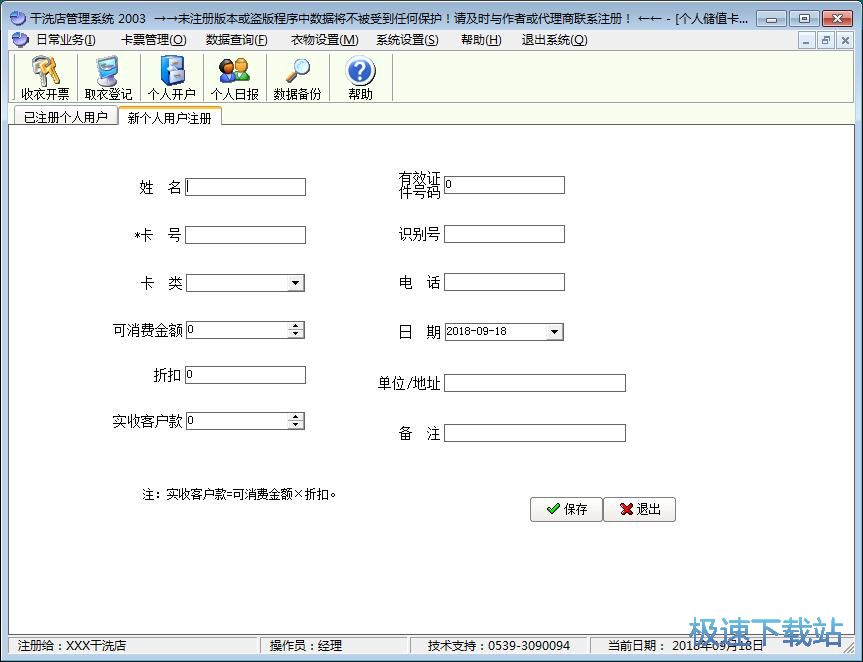863x662 pixels.
Task: Open the 衣物设置(M) menu
Action: (325, 40)
